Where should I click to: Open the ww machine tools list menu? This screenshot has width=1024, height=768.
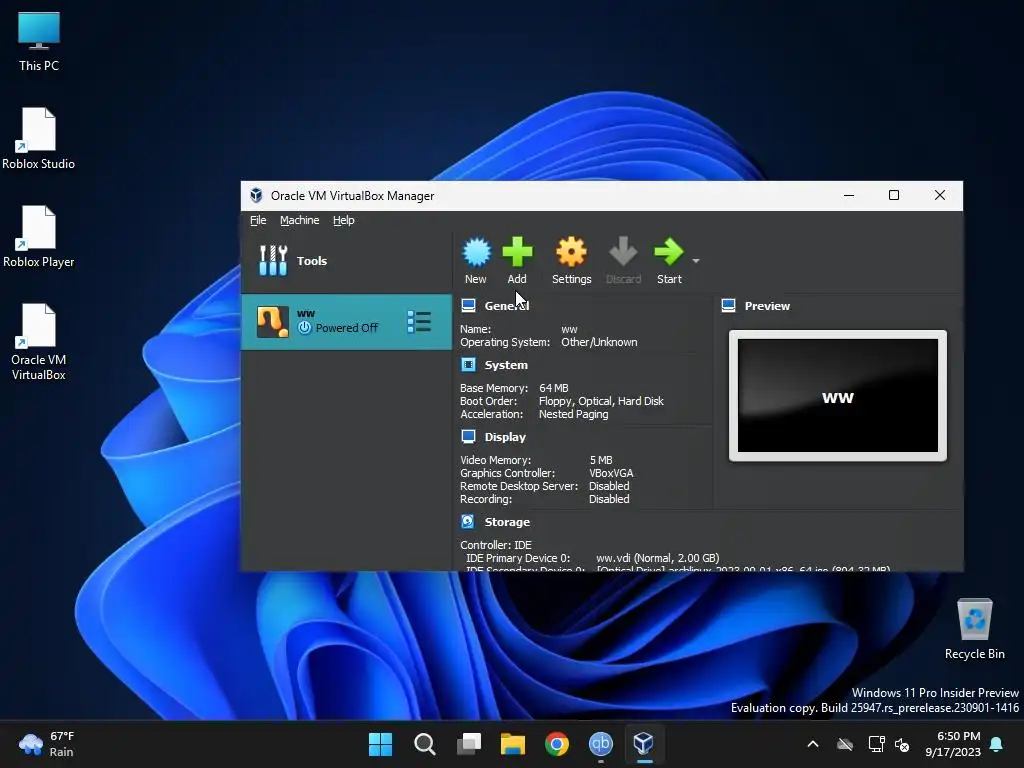point(419,321)
